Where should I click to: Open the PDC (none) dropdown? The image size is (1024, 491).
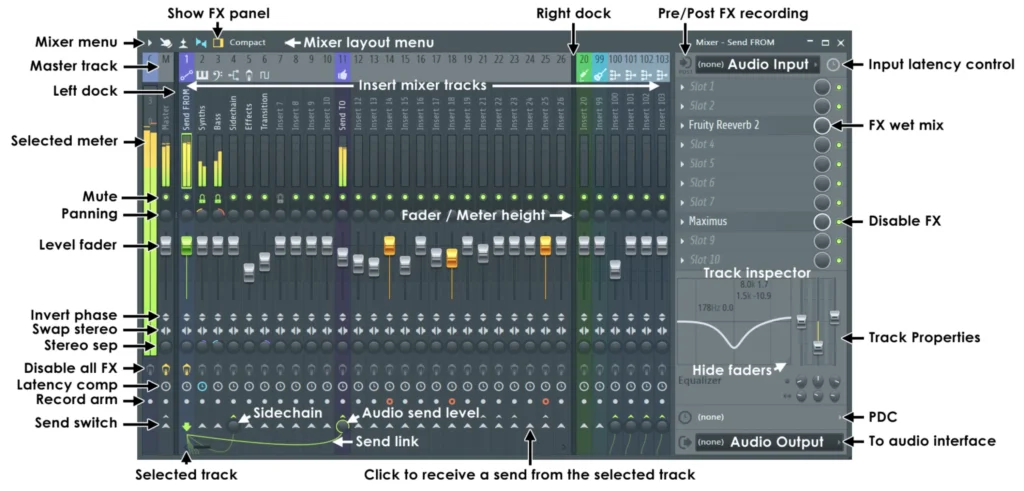[769, 417]
